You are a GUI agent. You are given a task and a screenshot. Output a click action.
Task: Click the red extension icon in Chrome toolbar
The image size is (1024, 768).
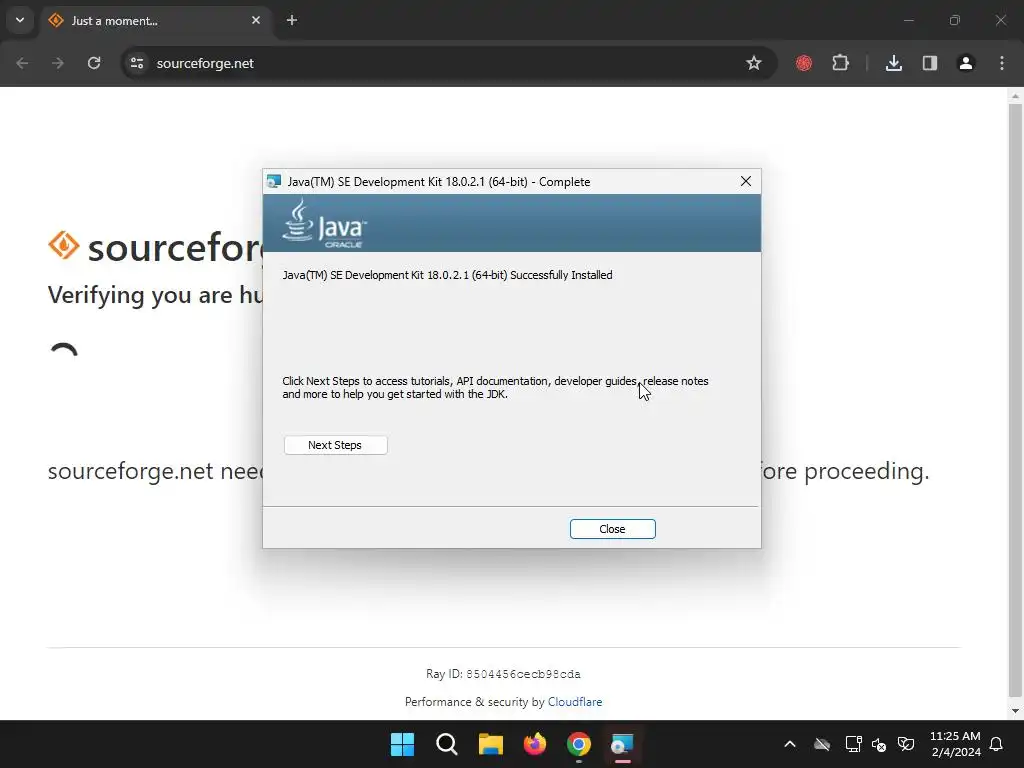click(804, 63)
